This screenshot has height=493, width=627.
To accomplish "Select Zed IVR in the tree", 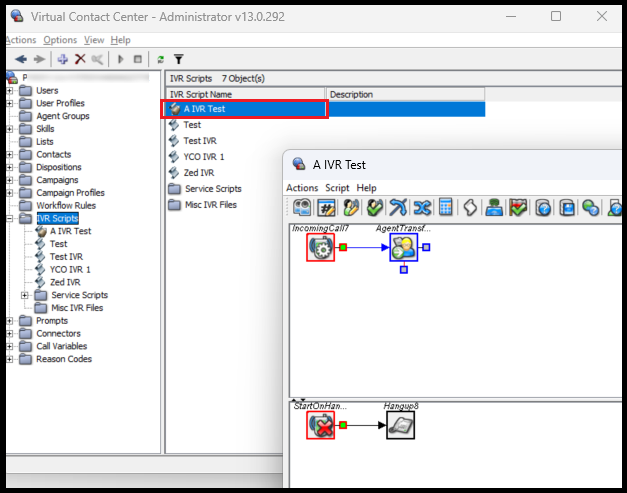I will point(65,282).
